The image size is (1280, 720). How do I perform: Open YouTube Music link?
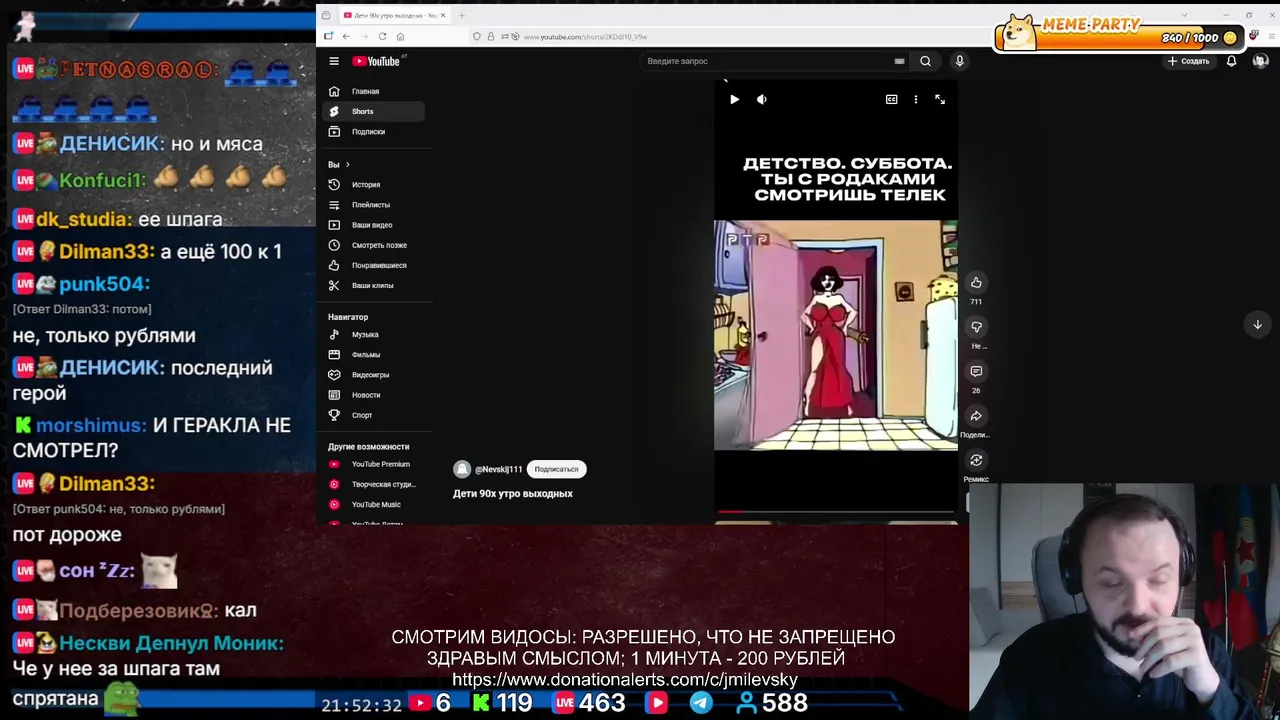[x=374, y=504]
